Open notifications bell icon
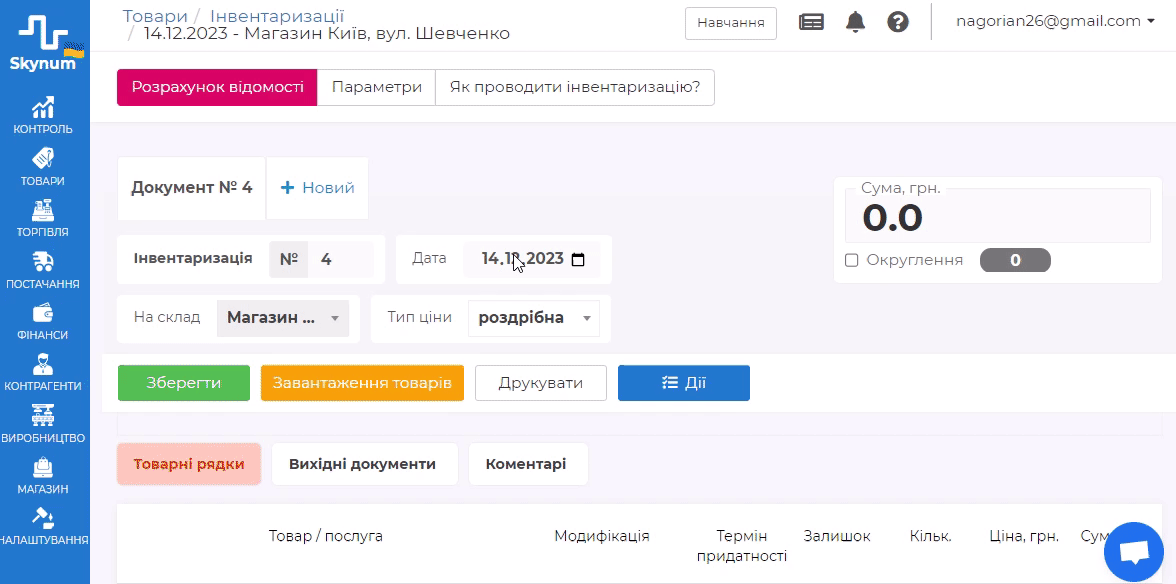Image resolution: width=1176 pixels, height=584 pixels. [855, 22]
